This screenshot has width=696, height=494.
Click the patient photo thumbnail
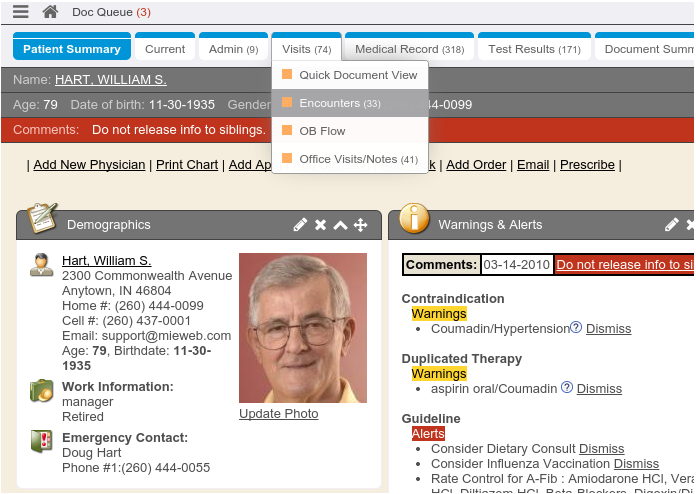(x=303, y=328)
